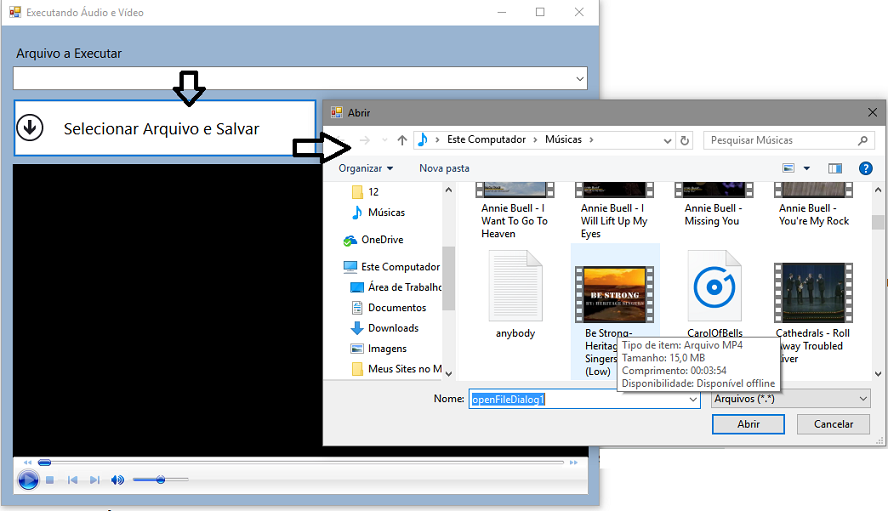Screen dimensions: 888x511
Task: Click Músicas in the address breadcrumb
Action: click(563, 139)
